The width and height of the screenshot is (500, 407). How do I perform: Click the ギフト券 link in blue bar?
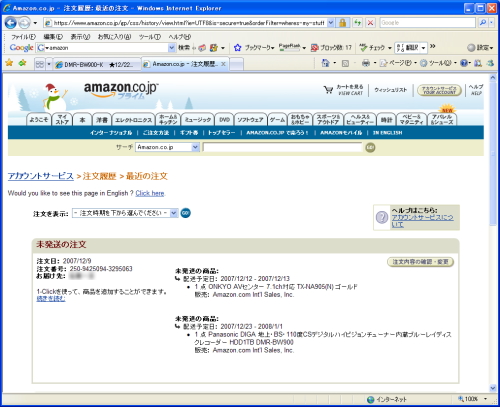point(189,133)
